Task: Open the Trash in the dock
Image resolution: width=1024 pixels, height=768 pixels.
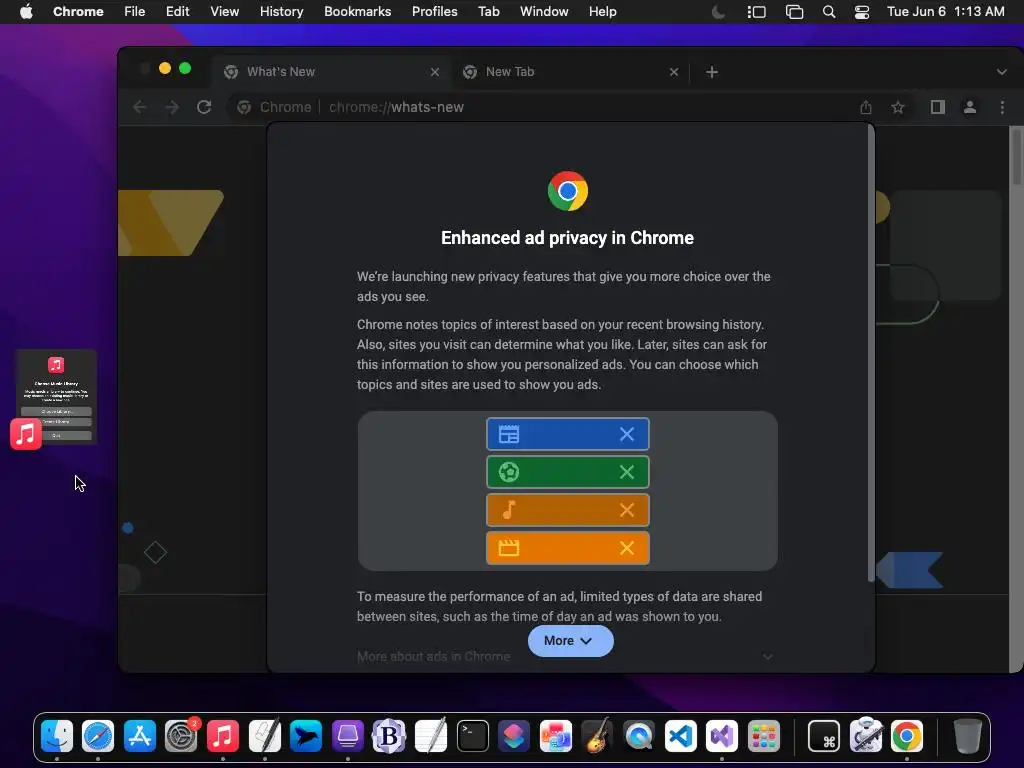Action: (x=967, y=736)
